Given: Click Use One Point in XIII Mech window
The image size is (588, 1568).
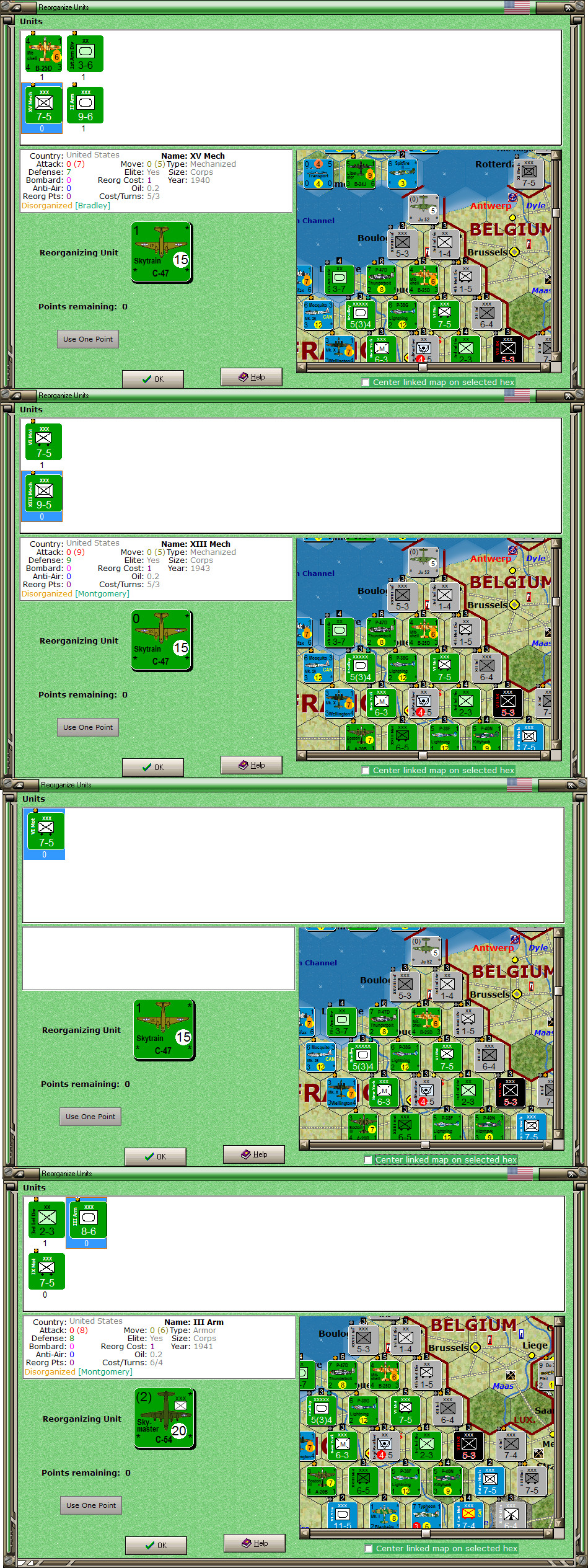Looking at the screenshot, I should 88,727.
